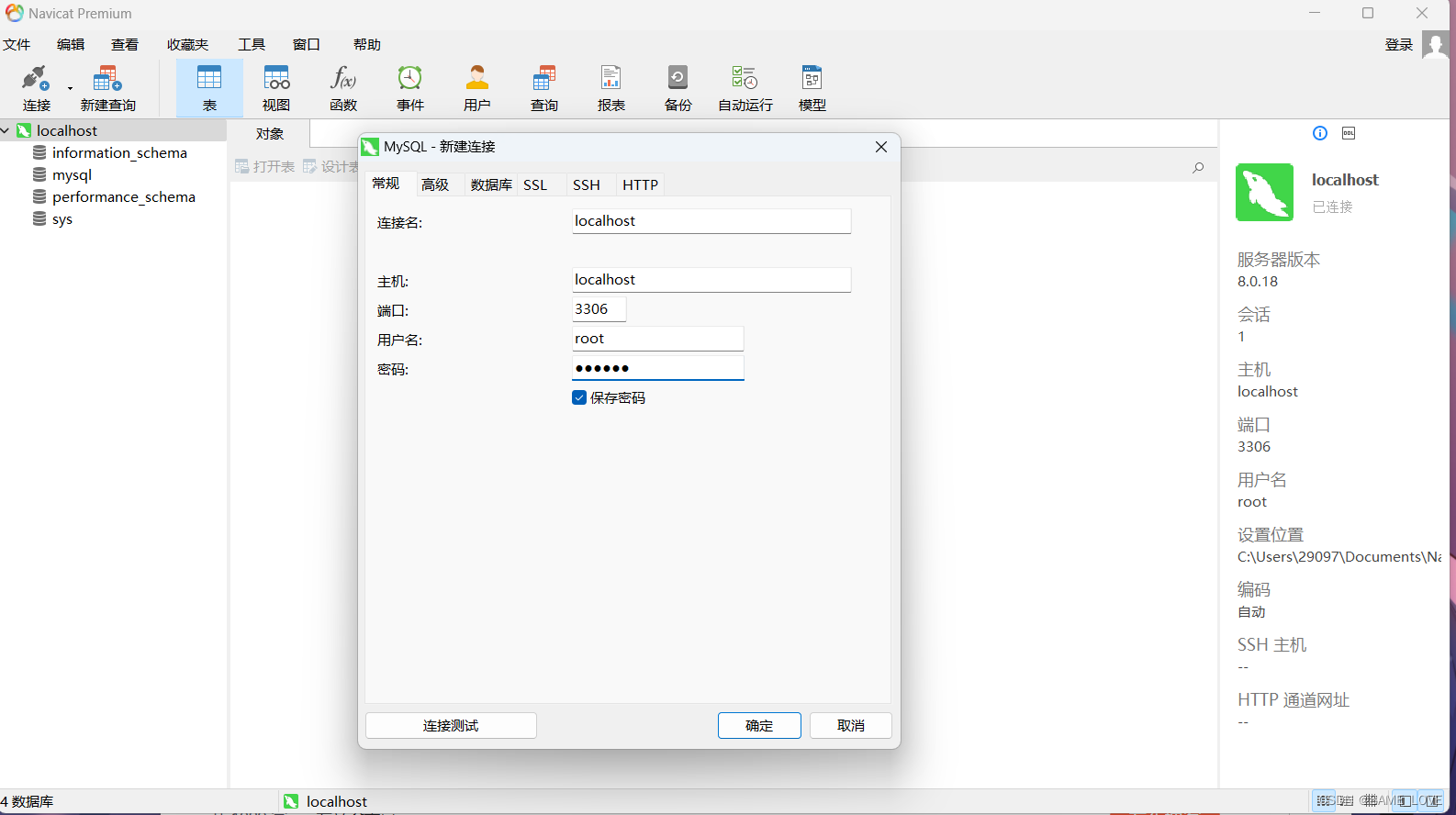The height and width of the screenshot is (815, 1456).
Task: Click the 主机 (Host) input field
Action: (711, 280)
